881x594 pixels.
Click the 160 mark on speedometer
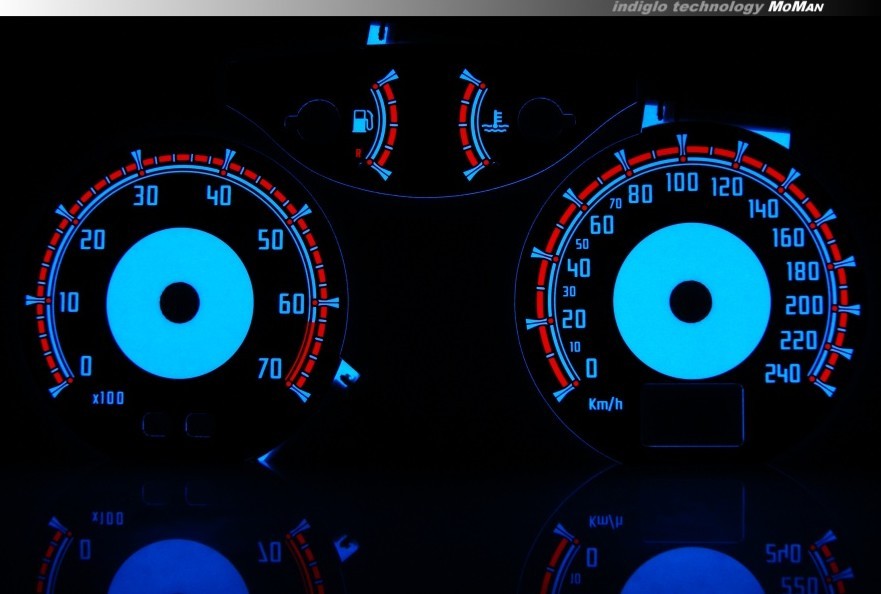[x=788, y=238]
